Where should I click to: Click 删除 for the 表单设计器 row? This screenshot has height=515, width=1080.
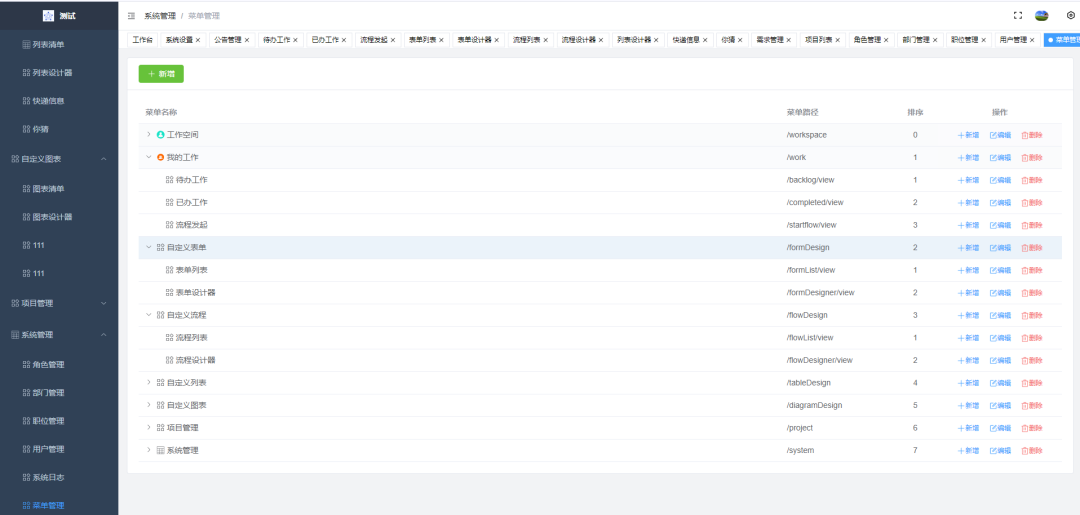pos(1031,293)
